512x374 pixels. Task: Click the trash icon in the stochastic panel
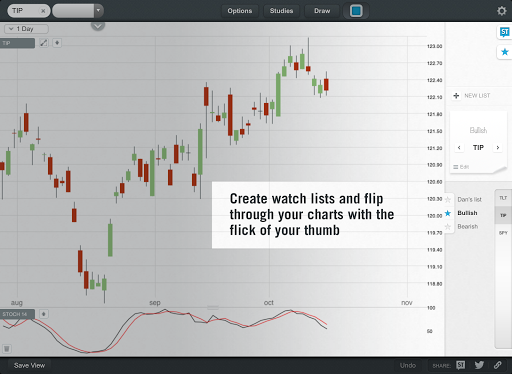pos(7,349)
